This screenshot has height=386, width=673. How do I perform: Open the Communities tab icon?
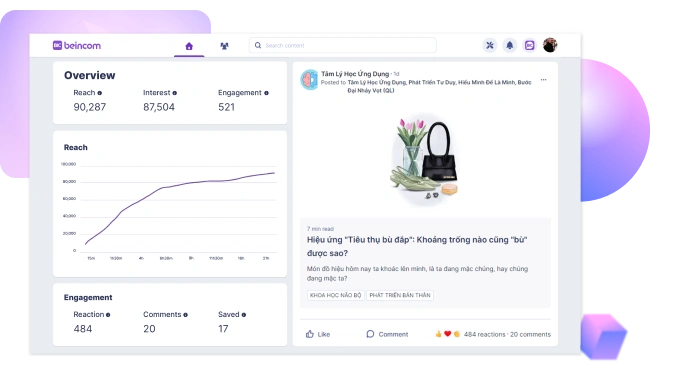[224, 46]
